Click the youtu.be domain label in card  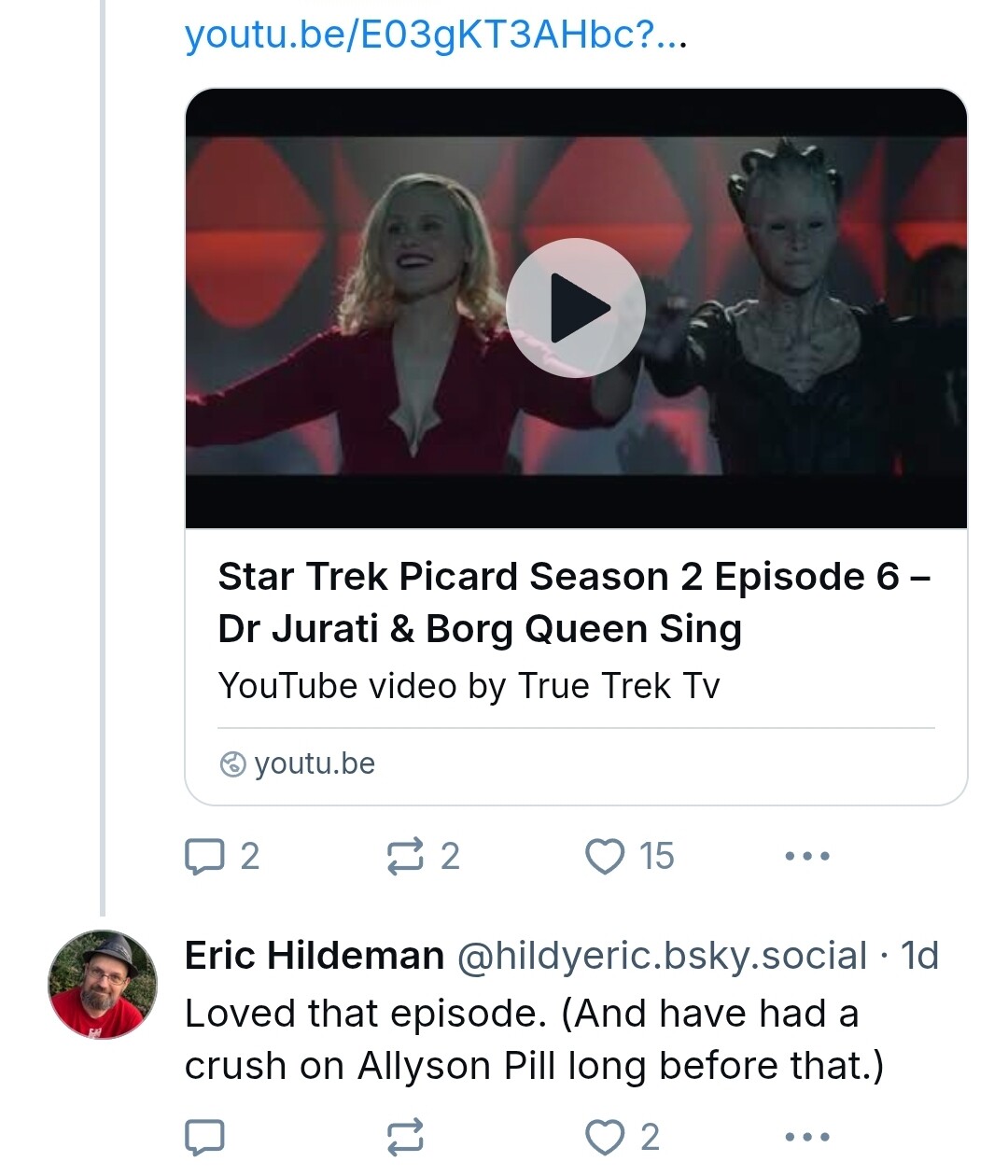point(315,763)
